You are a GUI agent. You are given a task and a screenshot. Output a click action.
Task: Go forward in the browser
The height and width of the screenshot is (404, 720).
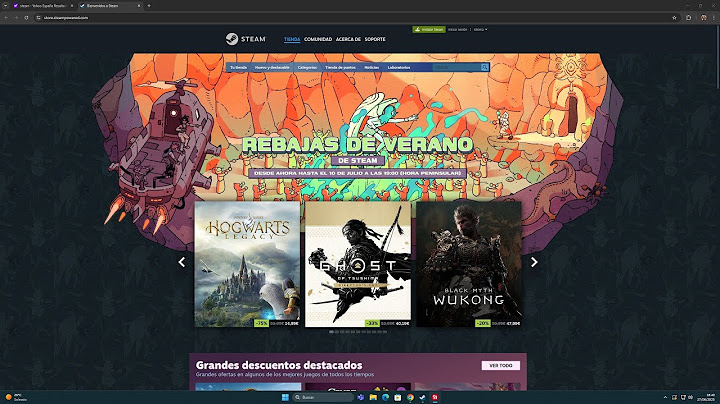pos(16,17)
